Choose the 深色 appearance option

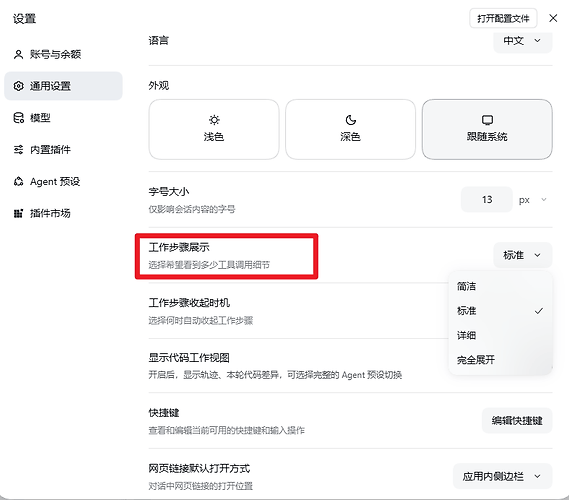pyautogui.click(x=351, y=129)
